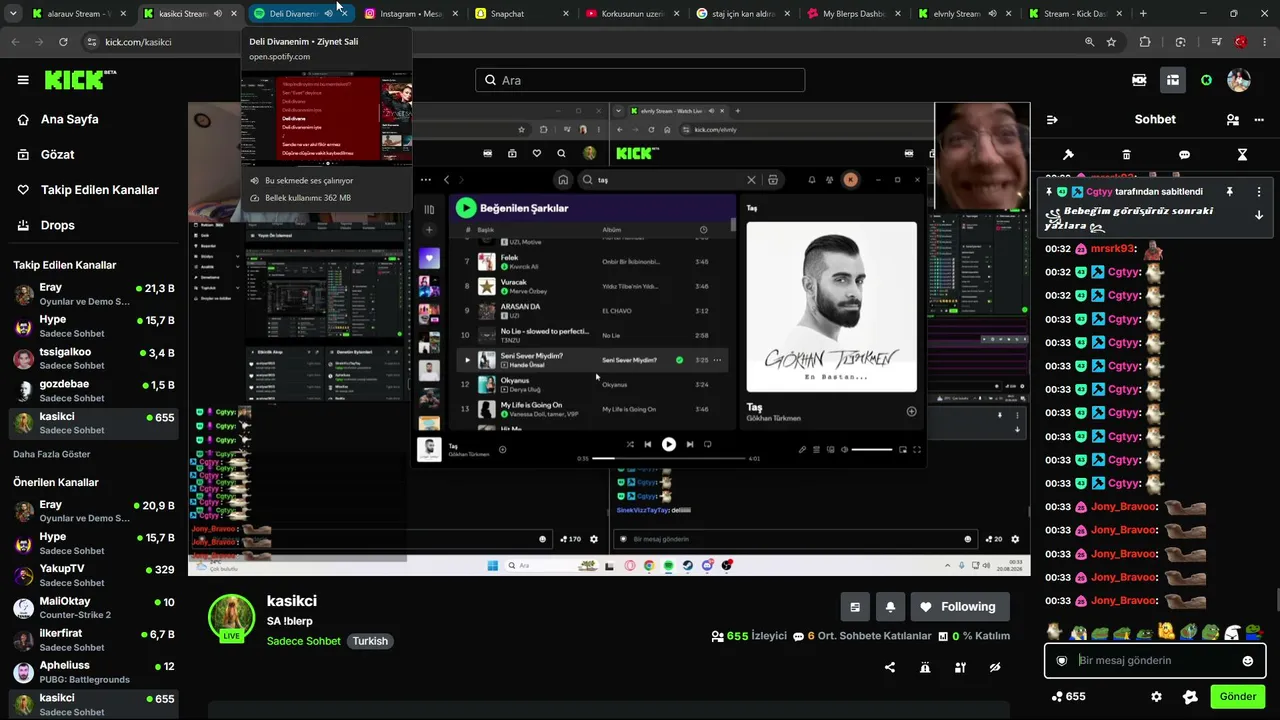
Task: Open MaliOktay Counter-Strike 2 channel
Action: [x=95, y=608]
